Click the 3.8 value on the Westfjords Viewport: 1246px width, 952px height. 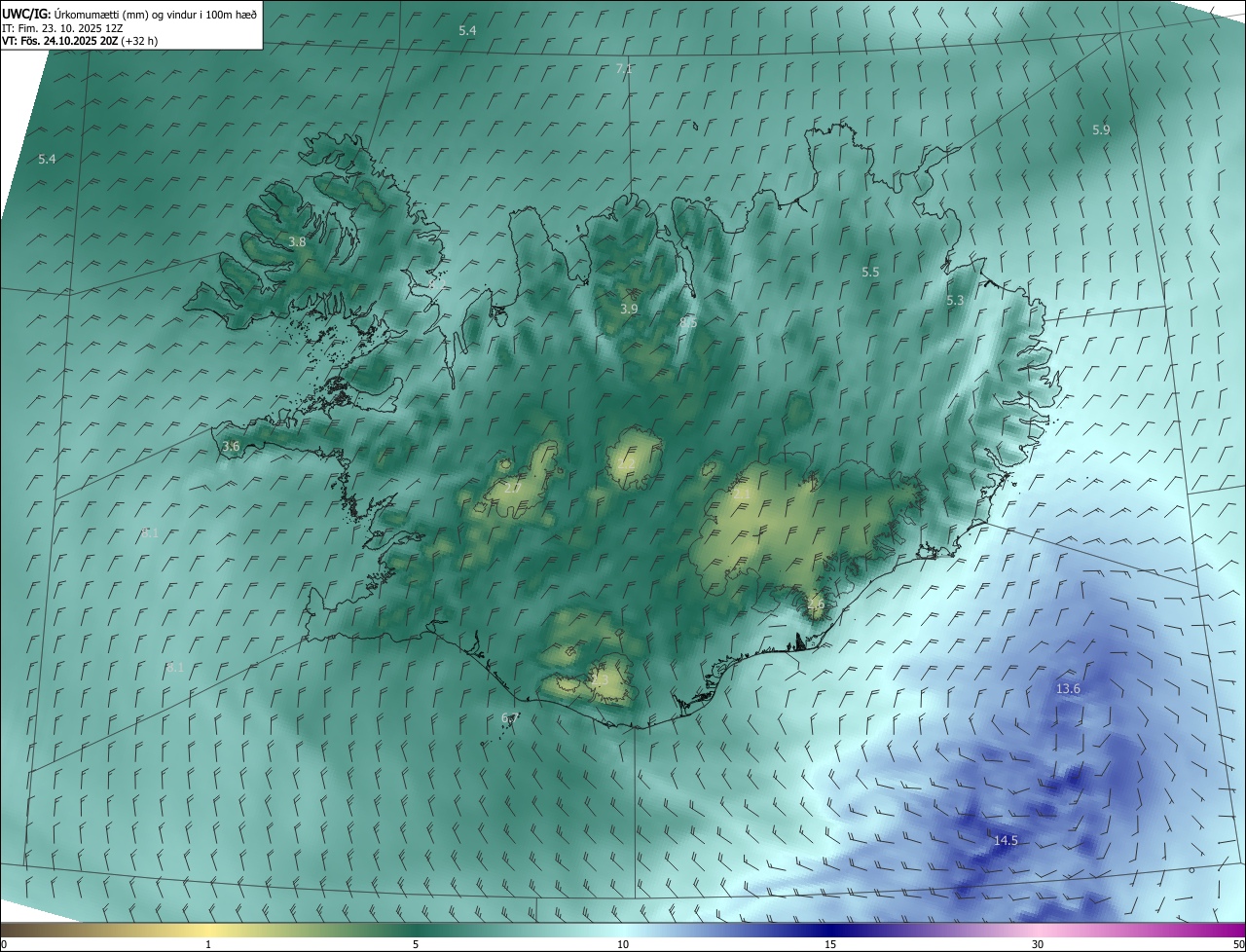pos(298,241)
